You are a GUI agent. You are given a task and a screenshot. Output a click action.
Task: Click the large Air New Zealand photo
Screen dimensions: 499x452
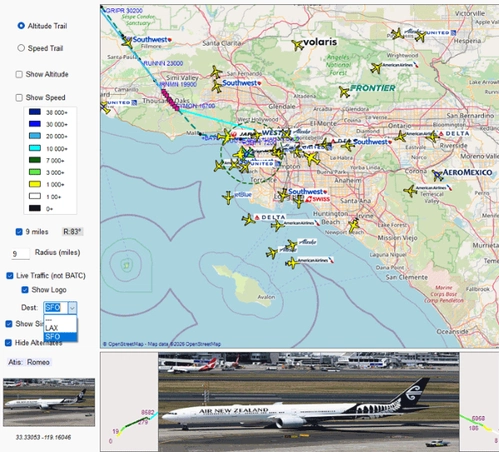pyautogui.click(x=309, y=402)
